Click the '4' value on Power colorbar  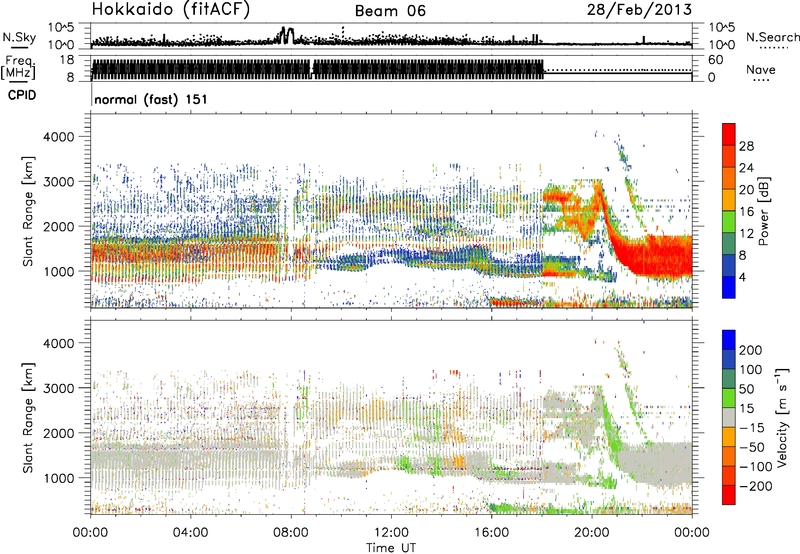pyautogui.click(x=742, y=277)
